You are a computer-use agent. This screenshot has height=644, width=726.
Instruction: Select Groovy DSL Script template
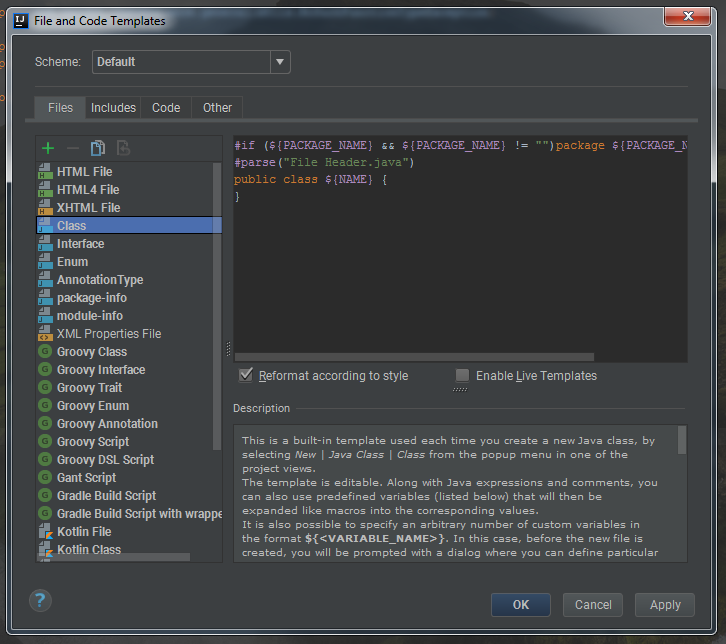[x=129, y=459]
